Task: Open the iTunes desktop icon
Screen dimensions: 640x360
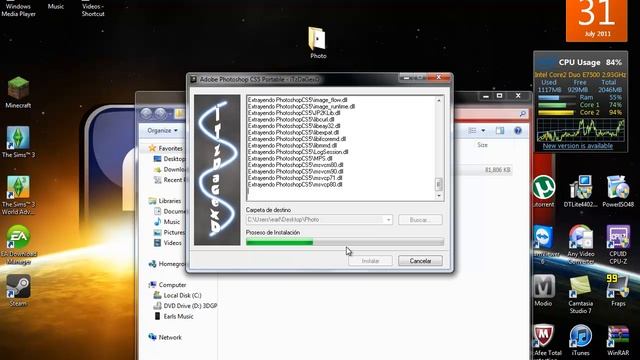Action: (580, 341)
